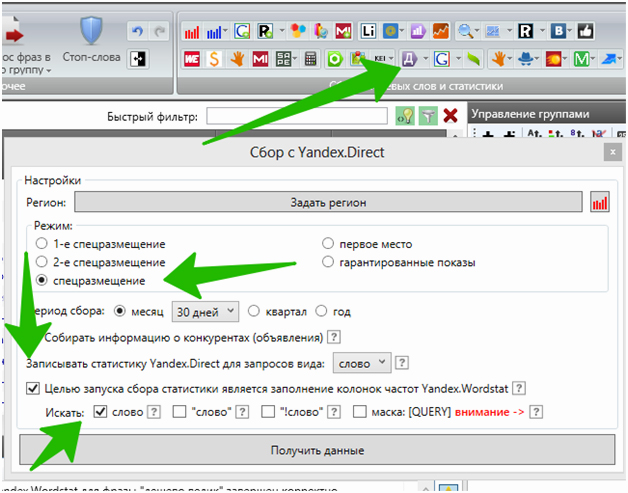This screenshot has height=493, width=628.
Task: Select '2-е спецразмещение' mode
Action: (x=42, y=262)
